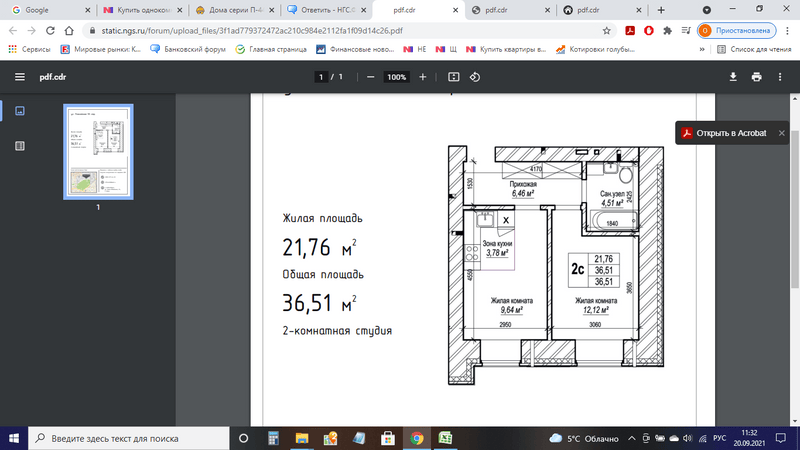
Task: Select page 1 thumbnail
Action: pos(98,151)
